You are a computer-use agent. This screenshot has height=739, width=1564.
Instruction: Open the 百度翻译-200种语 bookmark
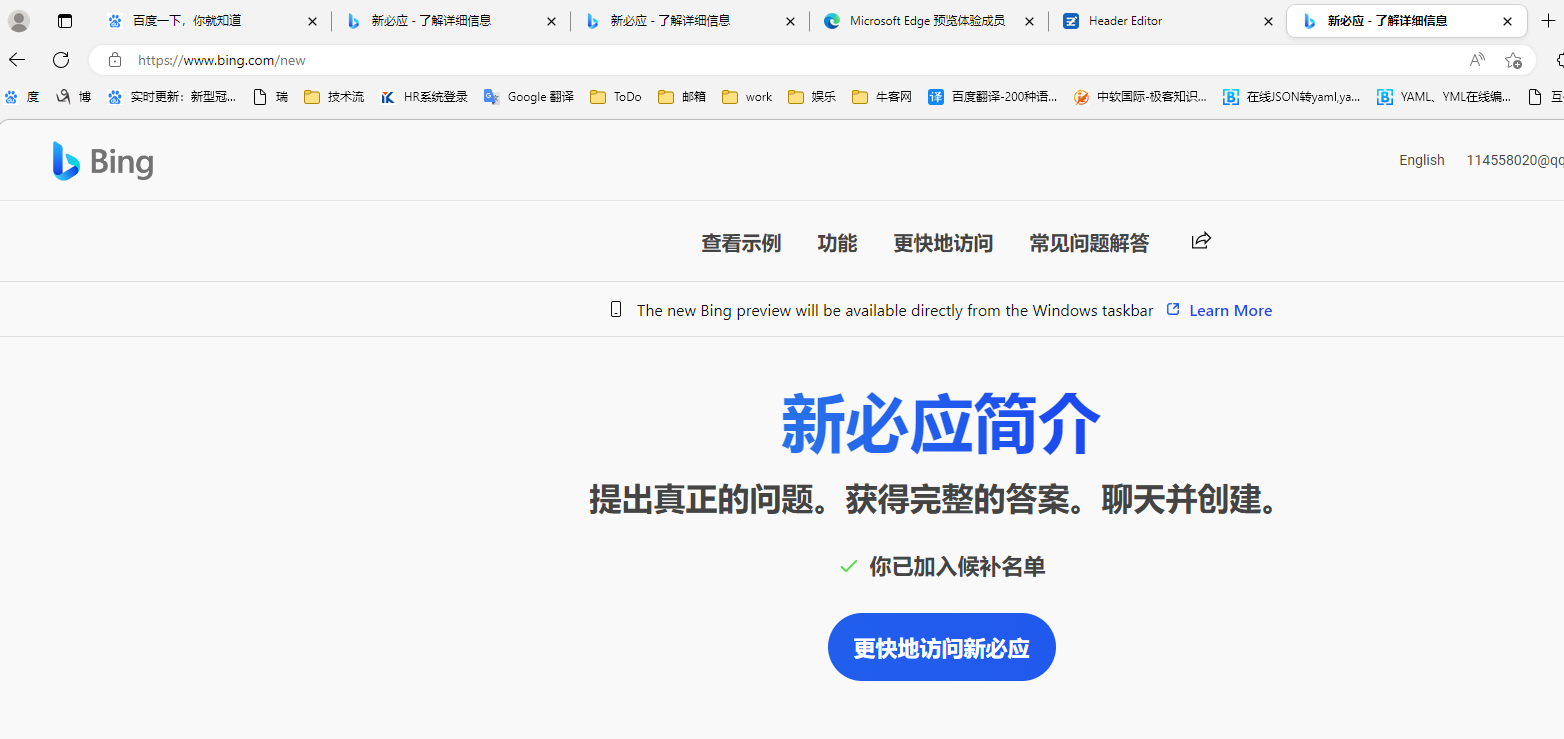click(993, 97)
